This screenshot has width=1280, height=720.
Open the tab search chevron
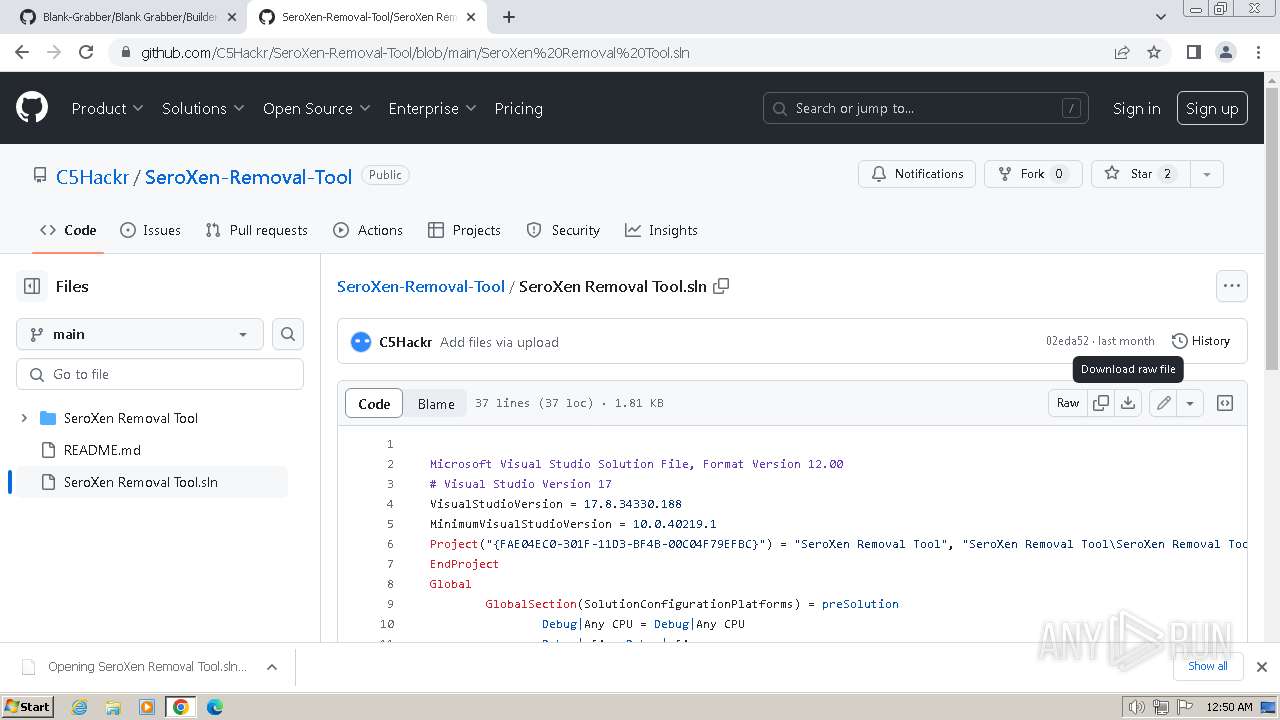point(1161,17)
